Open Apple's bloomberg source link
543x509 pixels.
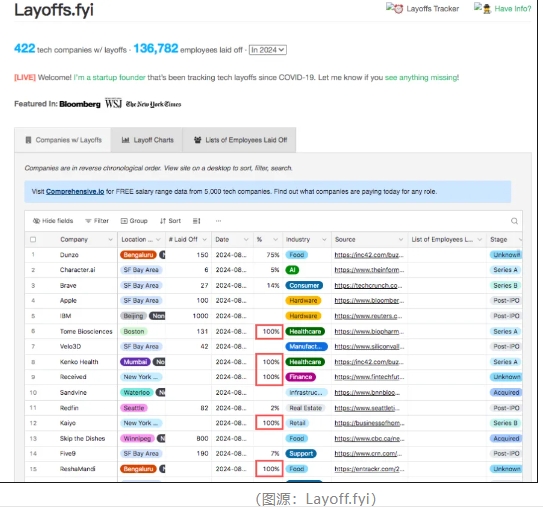click(x=369, y=301)
